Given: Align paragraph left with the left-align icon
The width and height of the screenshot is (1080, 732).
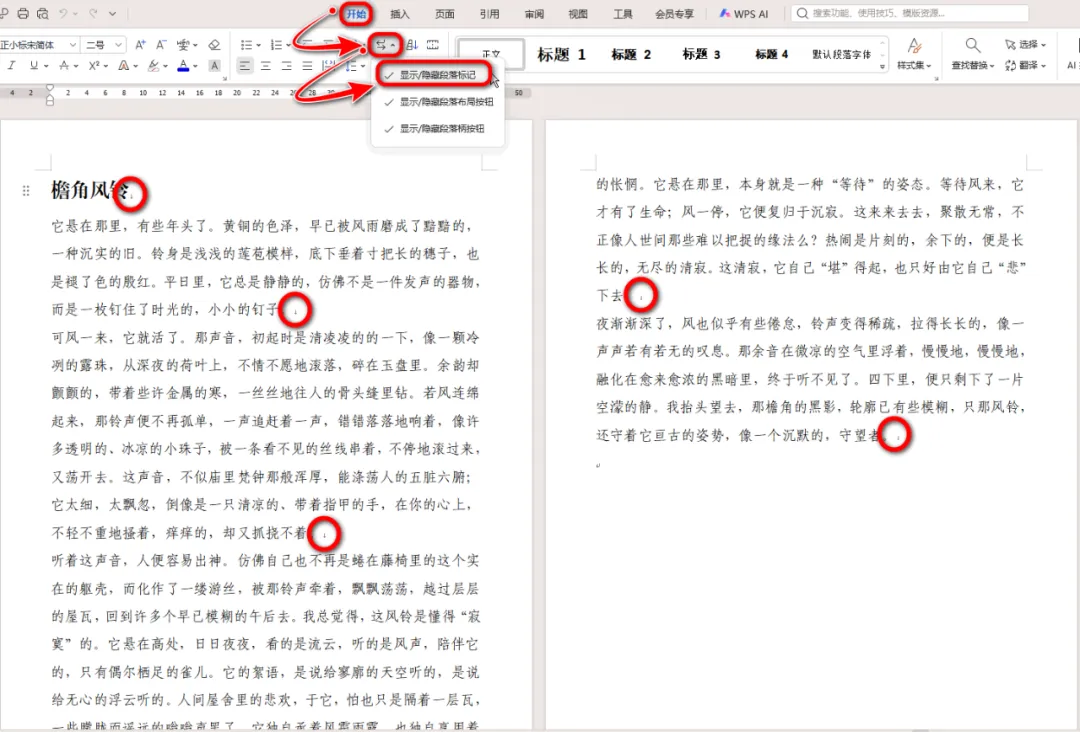Looking at the screenshot, I should (x=245, y=66).
